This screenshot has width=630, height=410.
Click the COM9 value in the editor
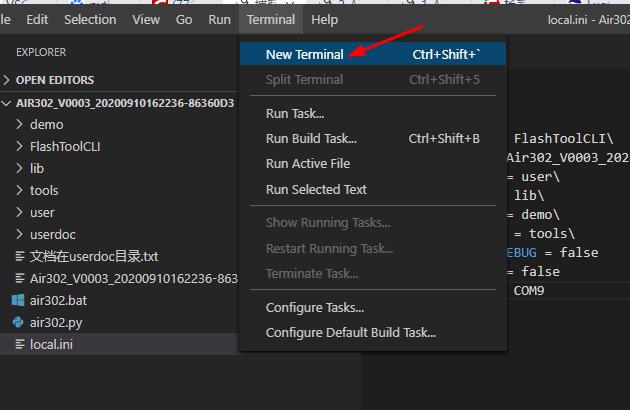tap(529, 291)
